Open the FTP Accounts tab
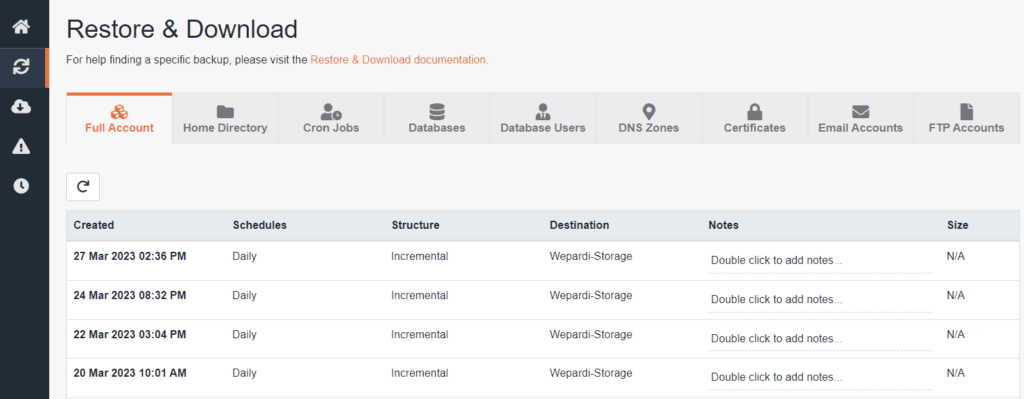Viewport: 1024px width, 399px height. click(x=967, y=118)
